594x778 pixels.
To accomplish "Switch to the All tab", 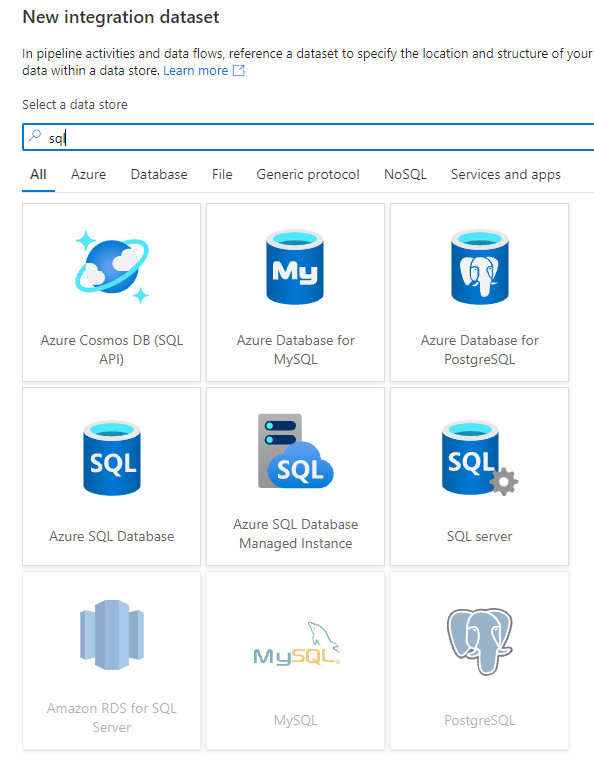I will point(38,175).
